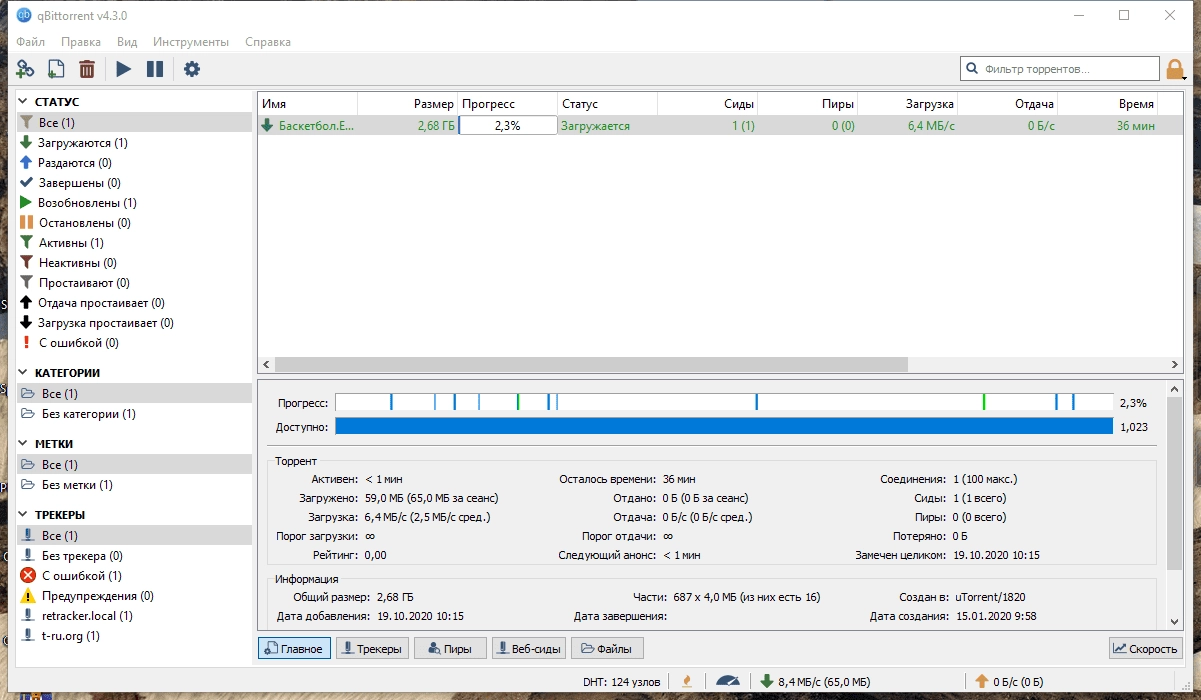Open the Инструменты menu
Image resolution: width=1201 pixels, height=700 pixels.
pos(191,42)
